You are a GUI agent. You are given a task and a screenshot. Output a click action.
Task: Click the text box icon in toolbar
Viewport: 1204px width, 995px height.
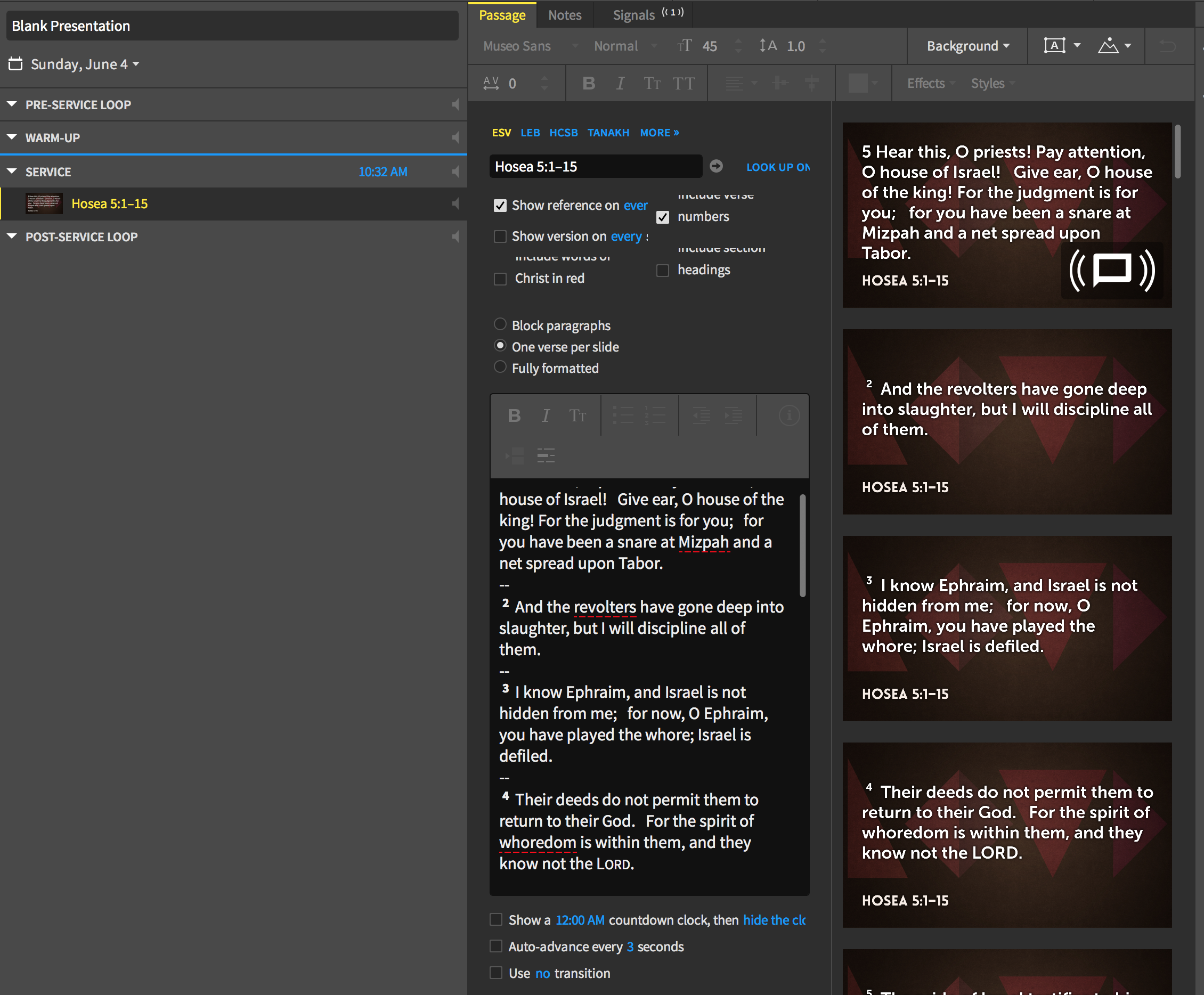click(1054, 45)
